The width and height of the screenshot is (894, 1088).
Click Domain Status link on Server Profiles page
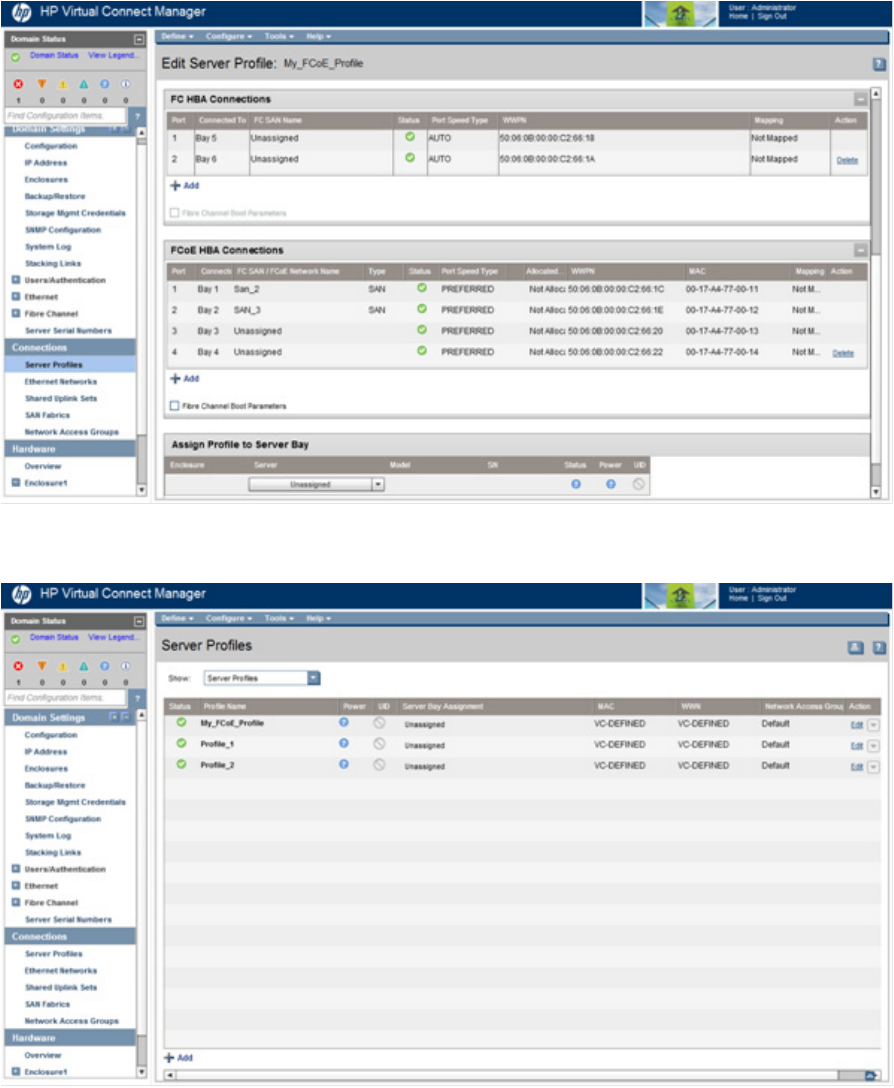coord(54,637)
